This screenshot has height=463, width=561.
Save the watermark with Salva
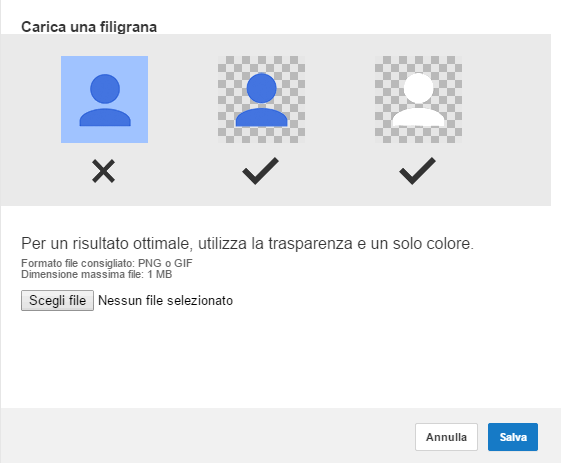tap(513, 437)
